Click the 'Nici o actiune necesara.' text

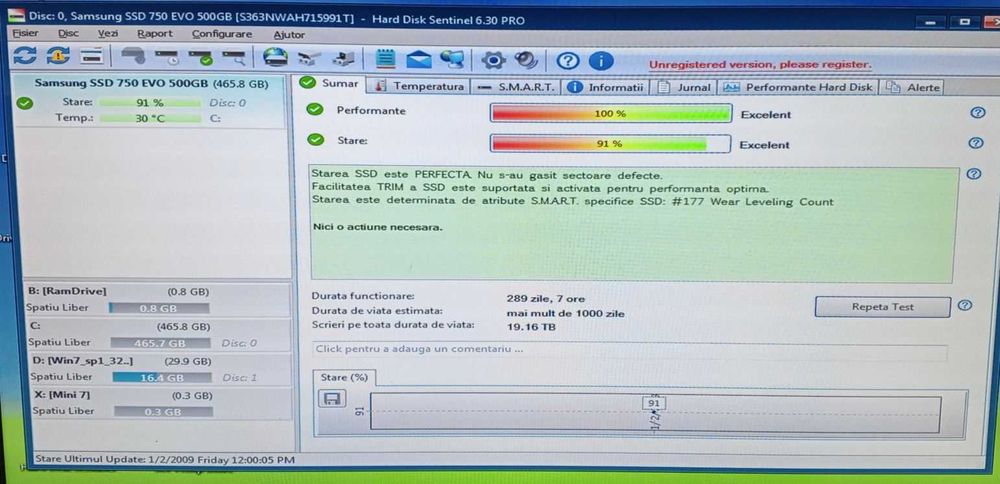click(377, 227)
